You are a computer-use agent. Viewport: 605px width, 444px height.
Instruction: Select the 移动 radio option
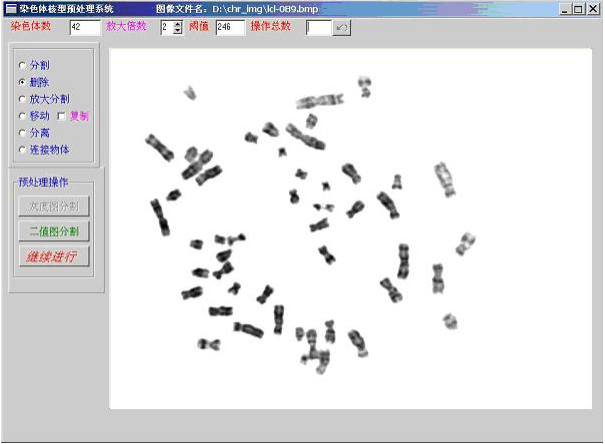22,116
